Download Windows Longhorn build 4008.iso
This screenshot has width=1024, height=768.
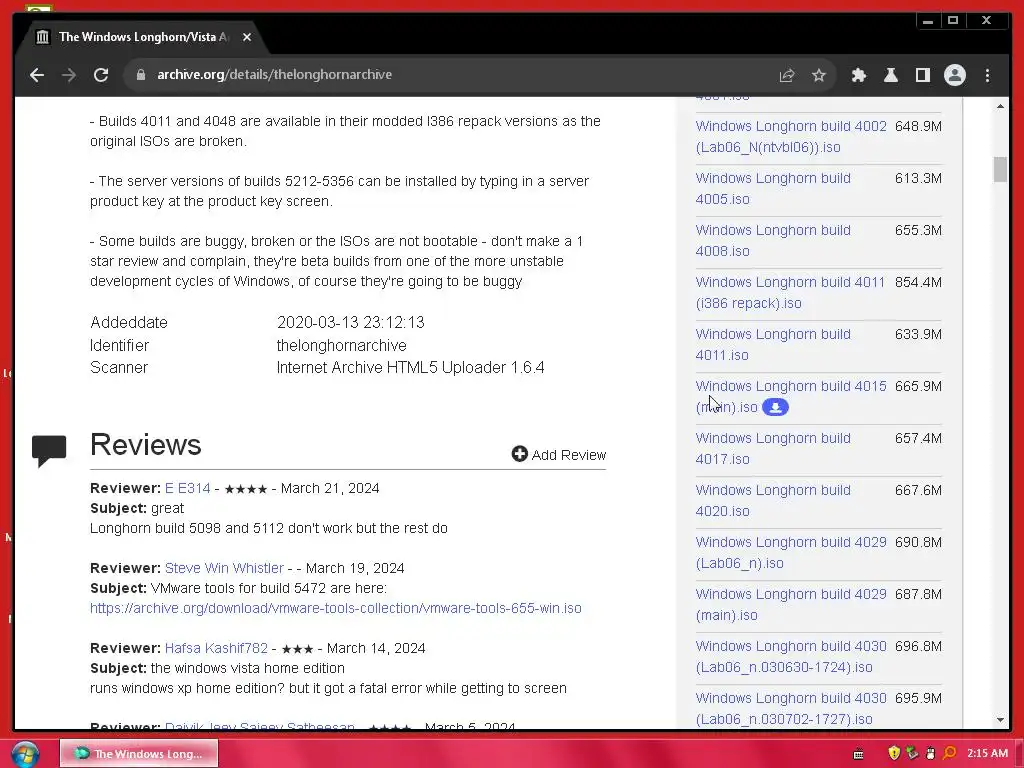tap(773, 240)
